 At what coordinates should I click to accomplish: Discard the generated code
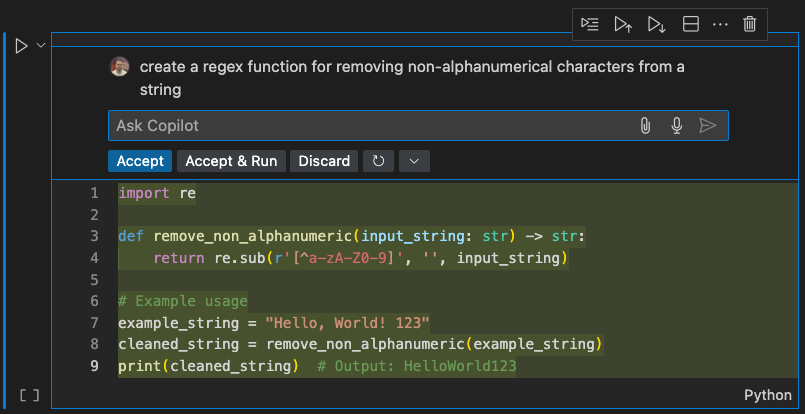point(324,161)
